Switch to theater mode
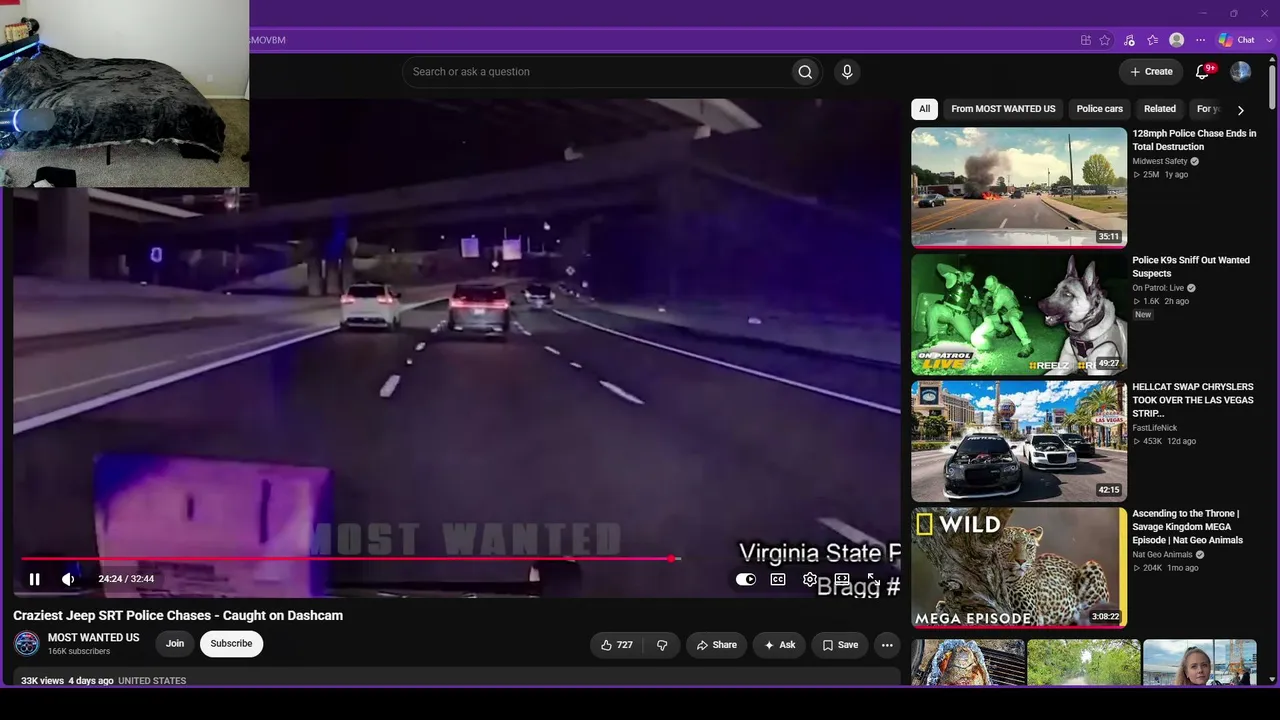 click(842, 579)
